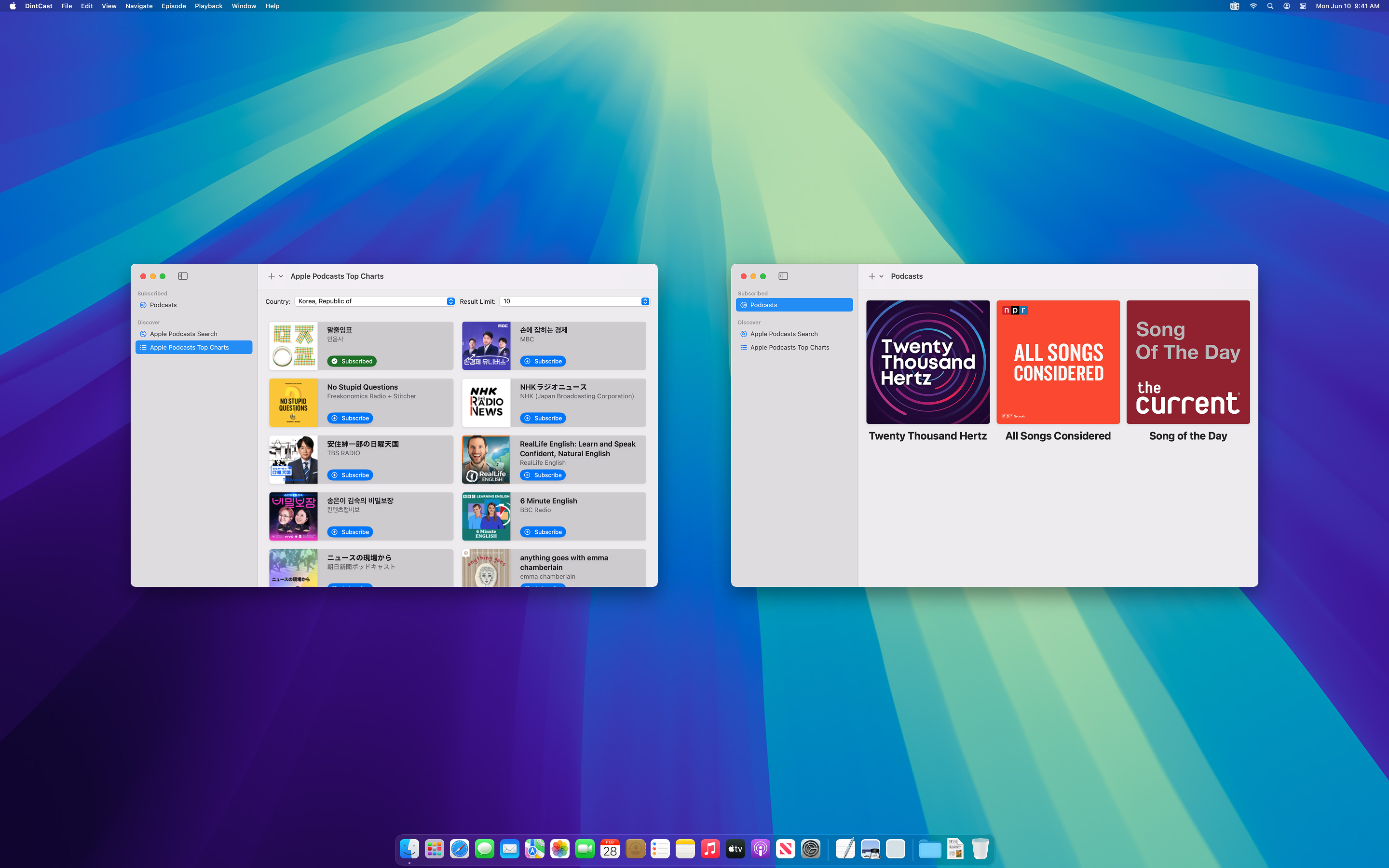Open Apple Podcasts Top Charts in right window
Image resolution: width=1389 pixels, height=868 pixels.
[x=794, y=347]
